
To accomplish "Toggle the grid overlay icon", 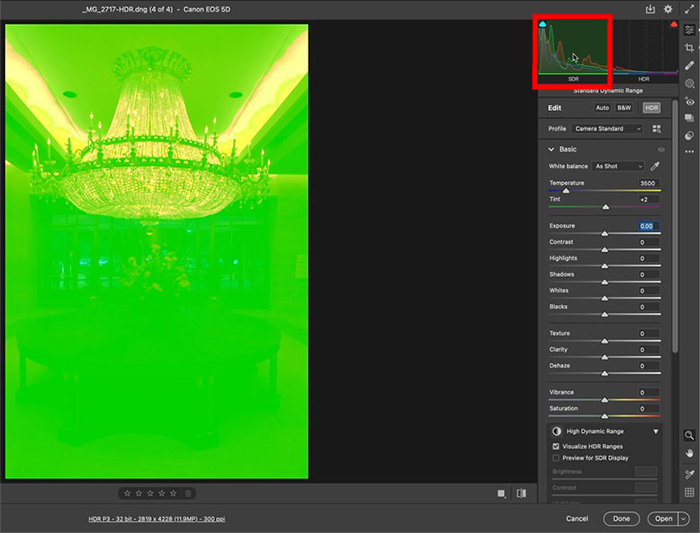I will [690, 492].
